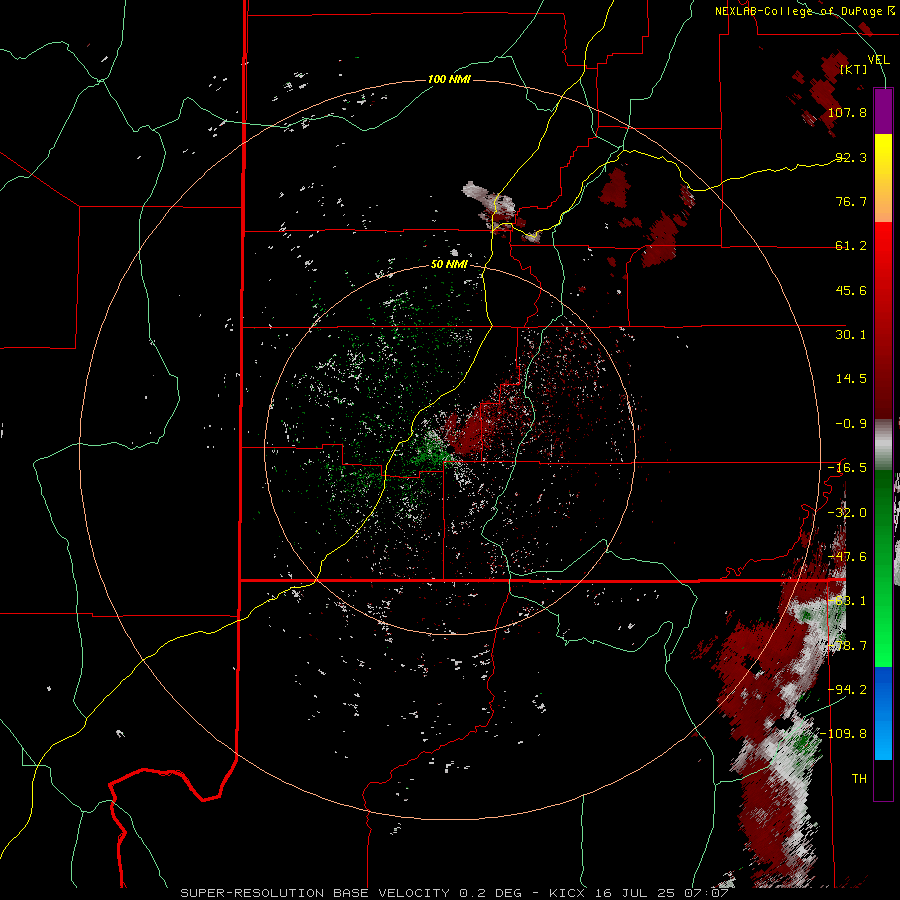900x900 pixels.
Task: Click the 30.1 velocity scale value
Action: (x=851, y=335)
